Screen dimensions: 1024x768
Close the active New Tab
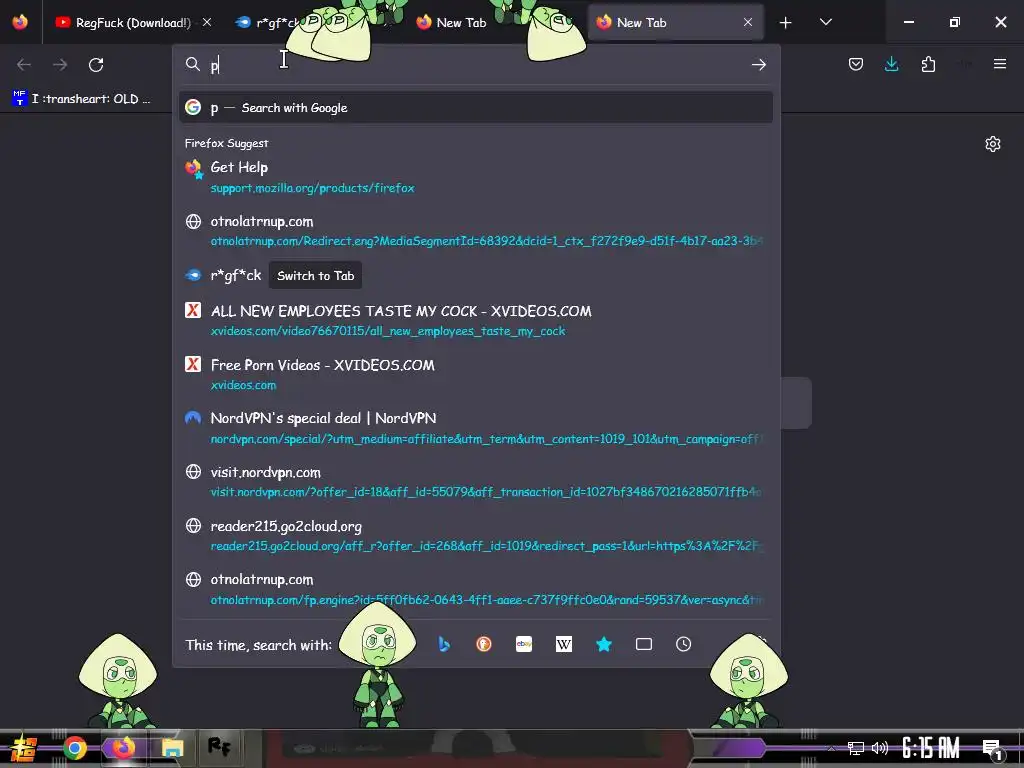coord(748,22)
